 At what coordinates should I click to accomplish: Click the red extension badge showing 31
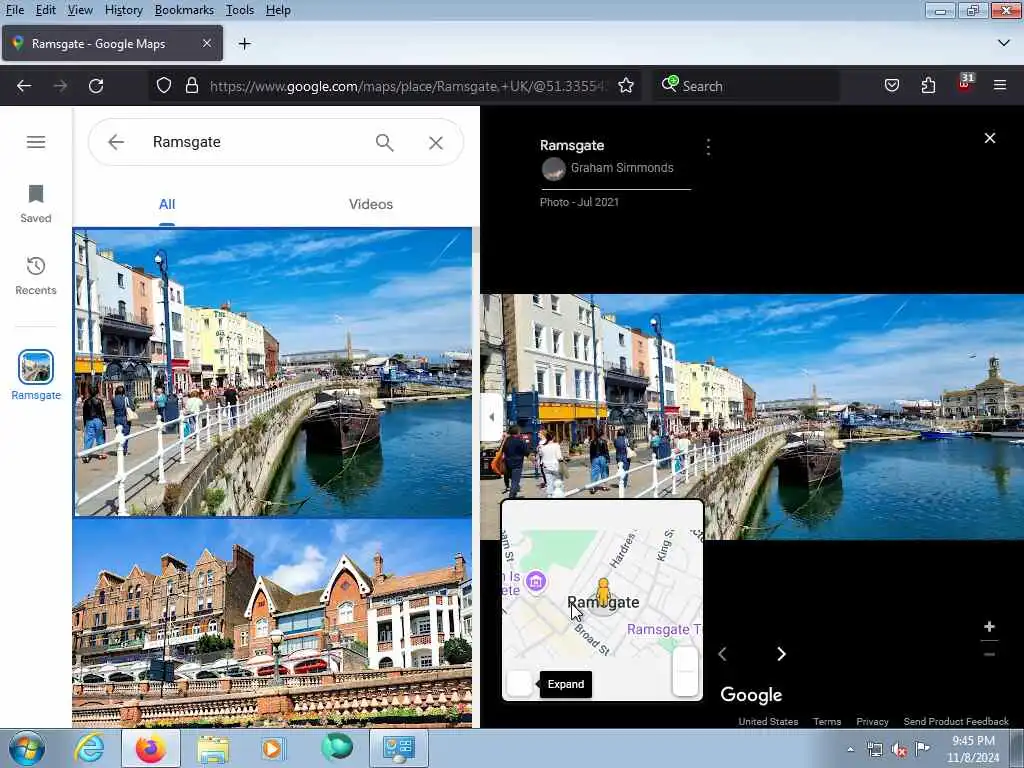965,84
